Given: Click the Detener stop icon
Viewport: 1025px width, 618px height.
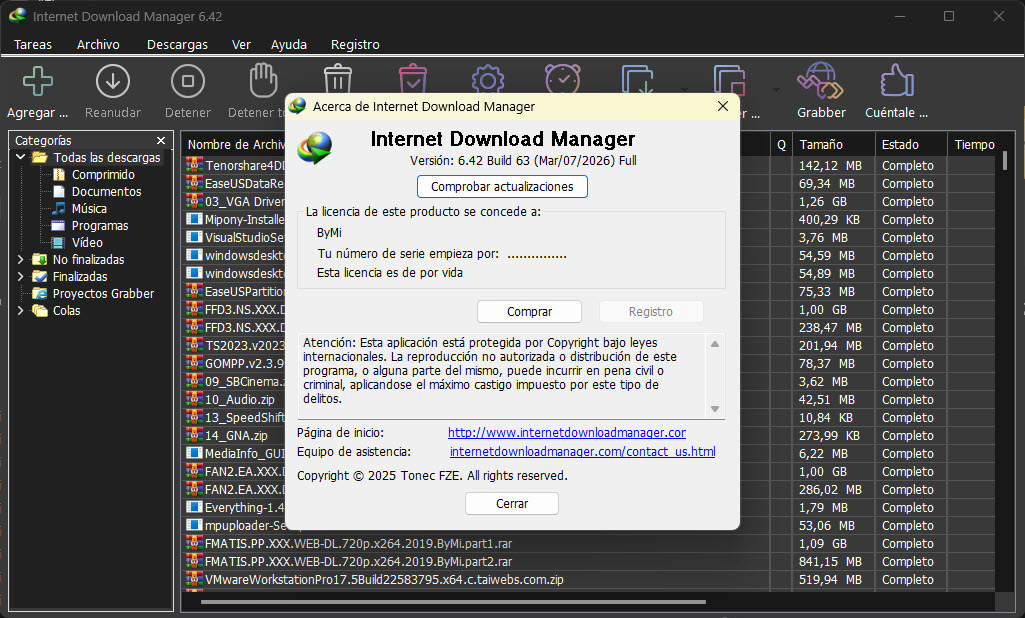Looking at the screenshot, I should point(188,82).
